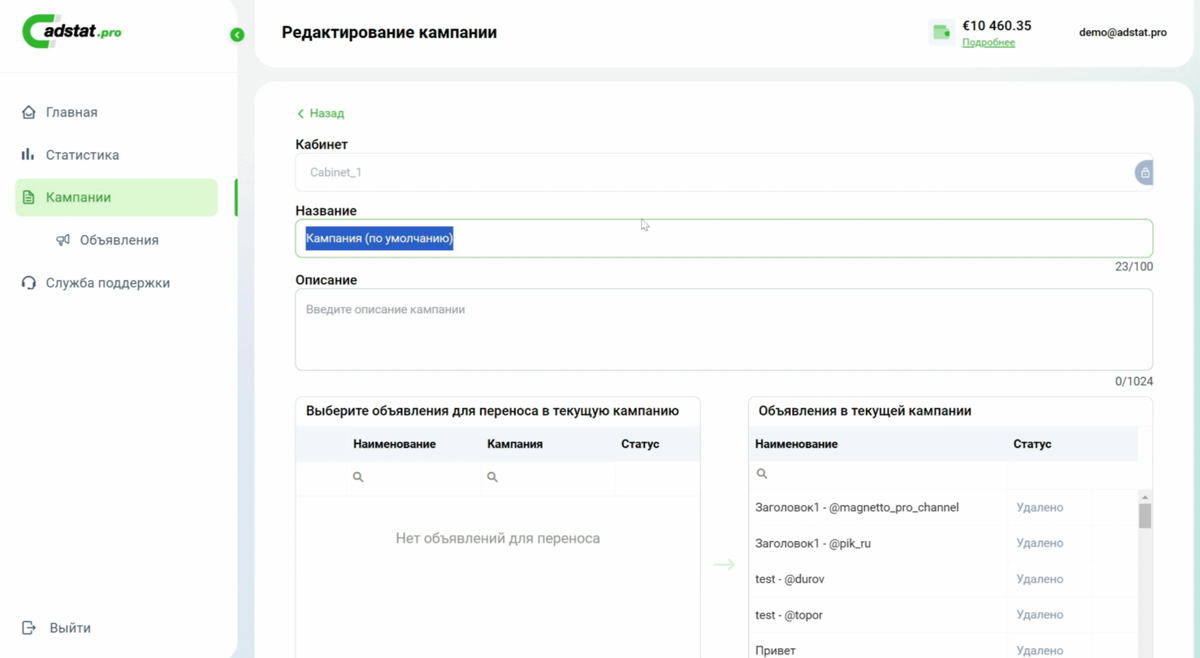Select row Заголовок1 - @magnetto_pro_channel
Screen dimensions: 1200x658
(856, 508)
